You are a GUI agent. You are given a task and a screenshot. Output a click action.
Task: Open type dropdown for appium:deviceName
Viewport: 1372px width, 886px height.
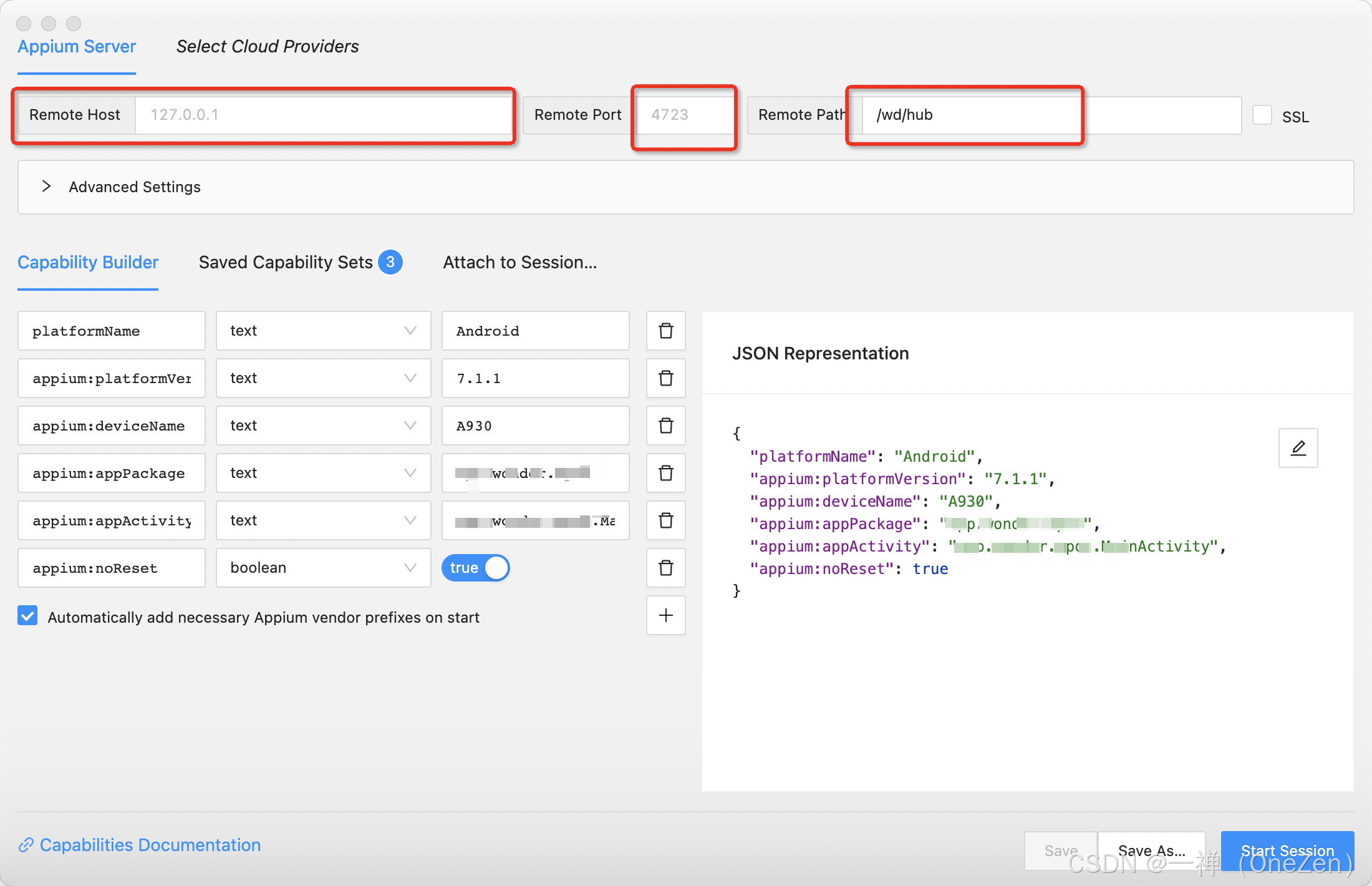[324, 426]
